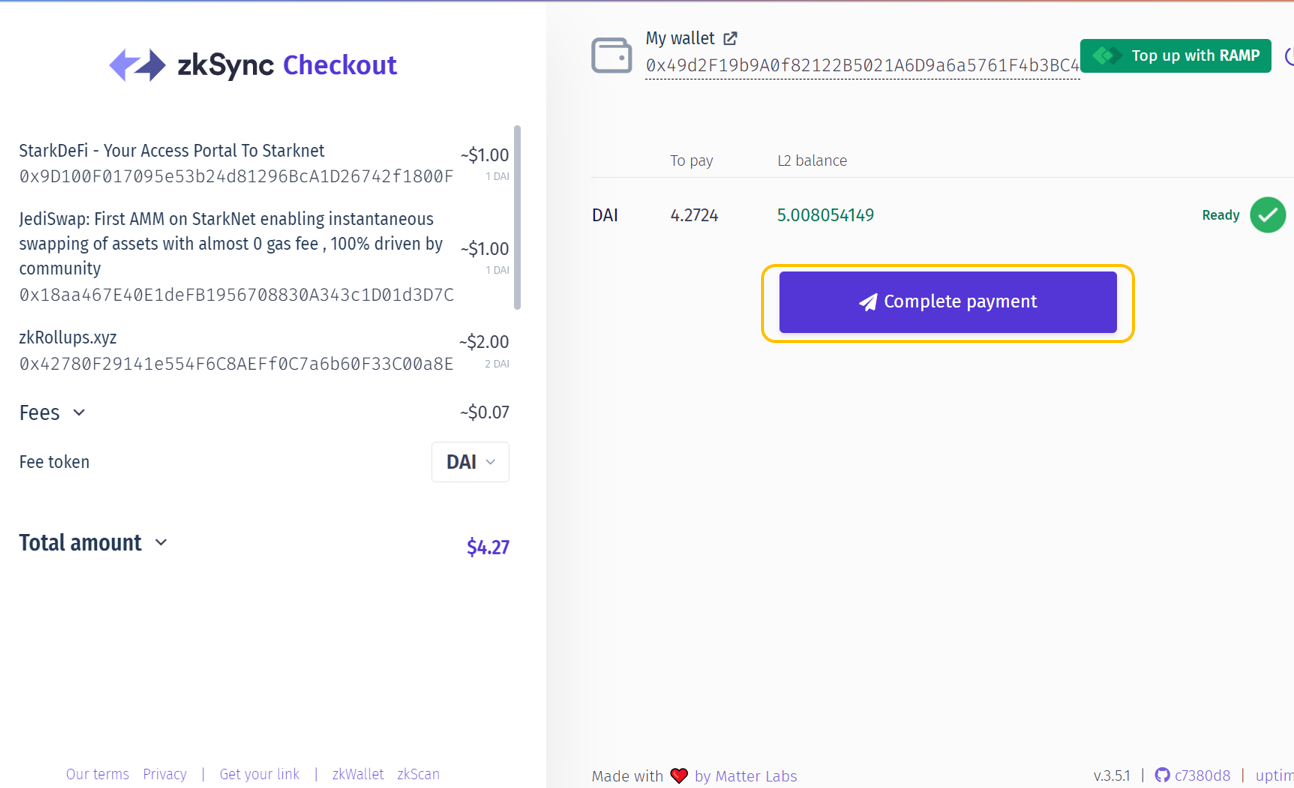The width and height of the screenshot is (1294, 788).
Task: Click the red heart icon
Action: [679, 776]
